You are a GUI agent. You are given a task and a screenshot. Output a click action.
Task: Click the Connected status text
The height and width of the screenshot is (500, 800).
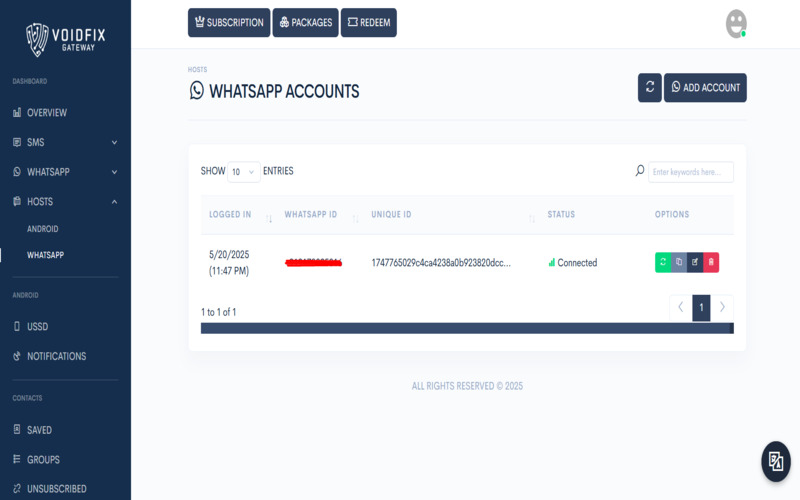577,263
